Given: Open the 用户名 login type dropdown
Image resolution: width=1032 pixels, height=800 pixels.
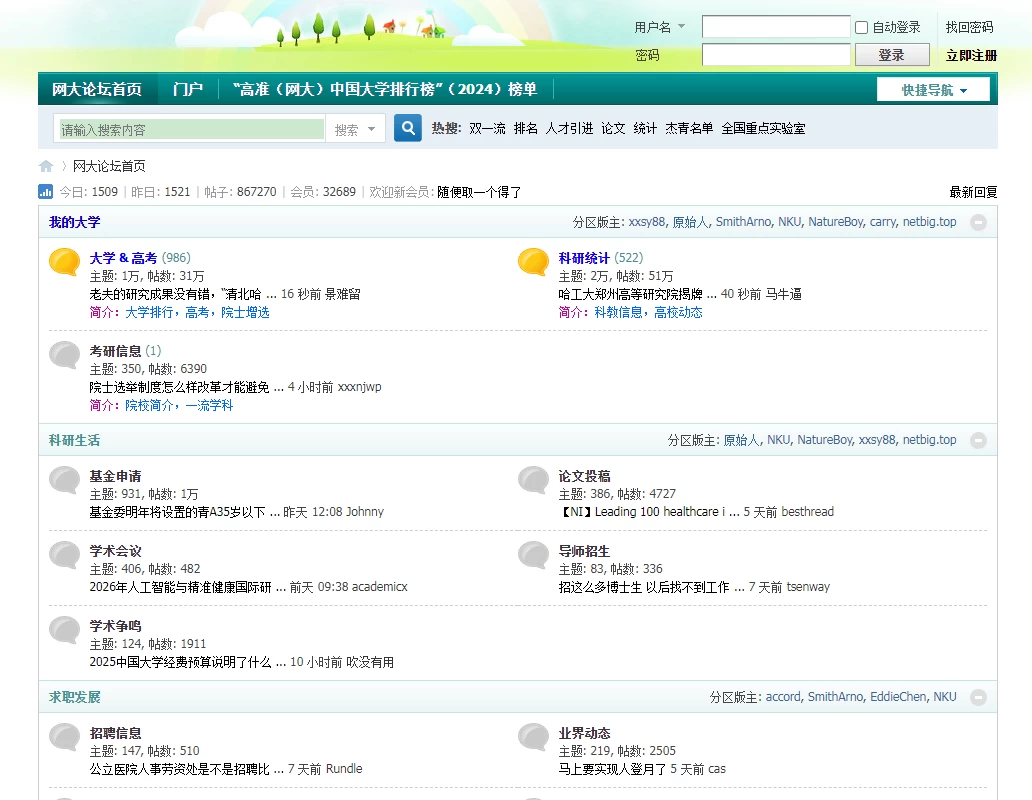Looking at the screenshot, I should coord(660,27).
